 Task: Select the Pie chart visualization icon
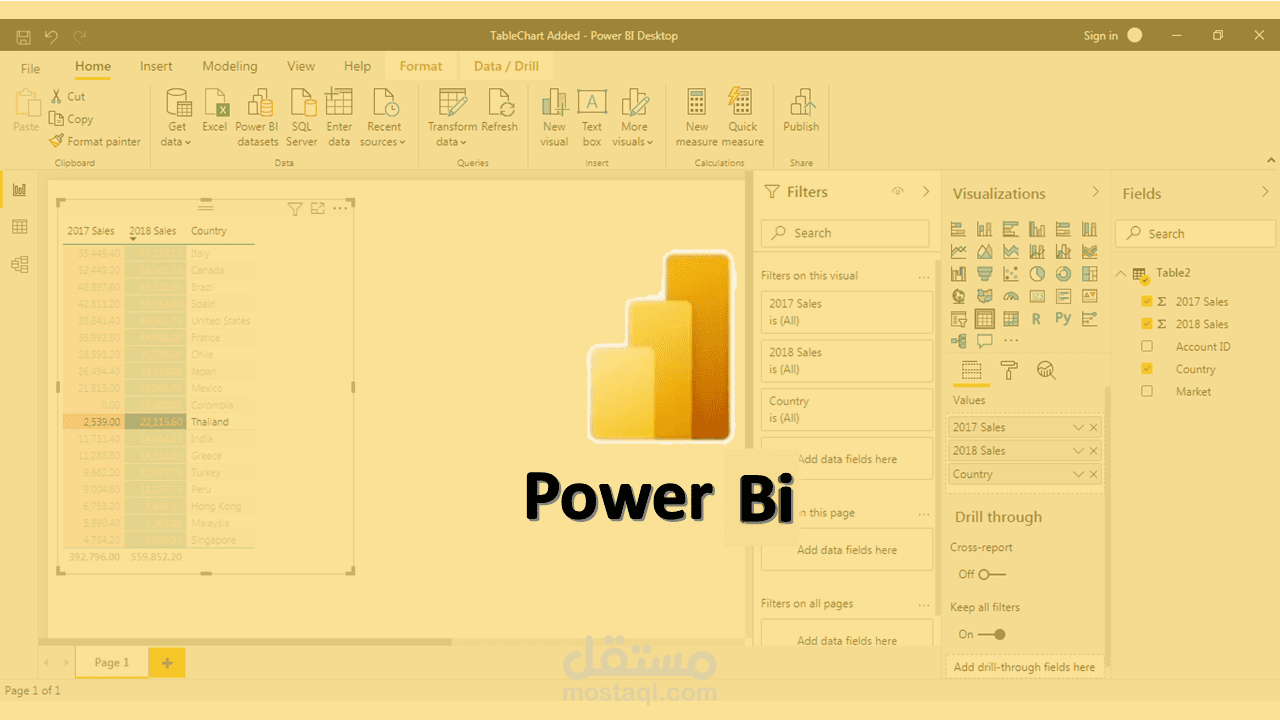[1037, 273]
